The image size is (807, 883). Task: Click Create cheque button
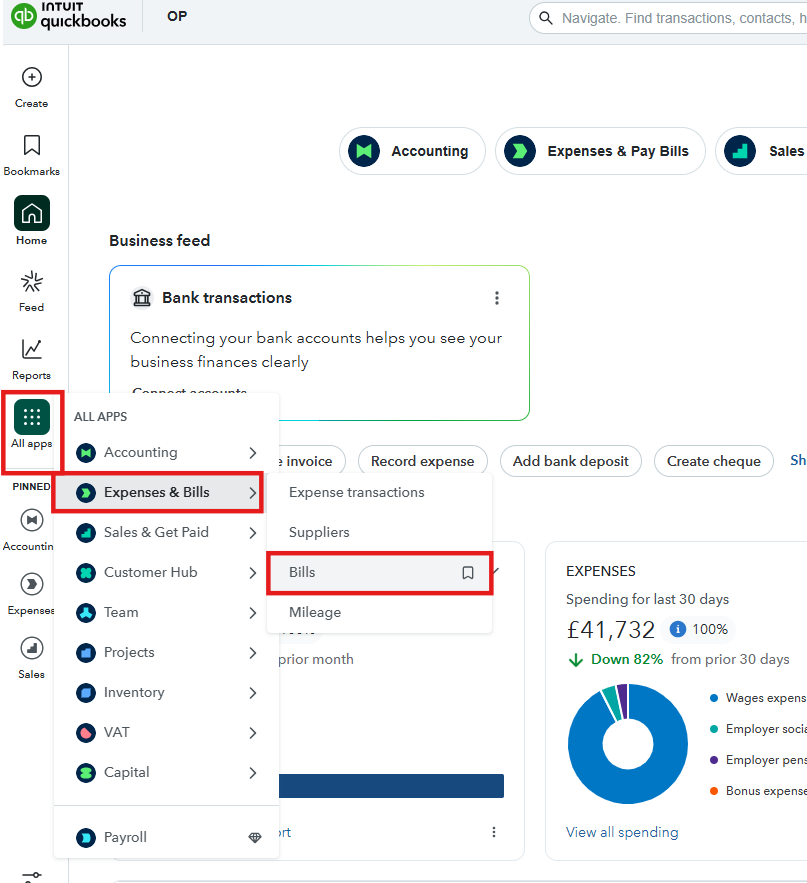[x=714, y=461]
